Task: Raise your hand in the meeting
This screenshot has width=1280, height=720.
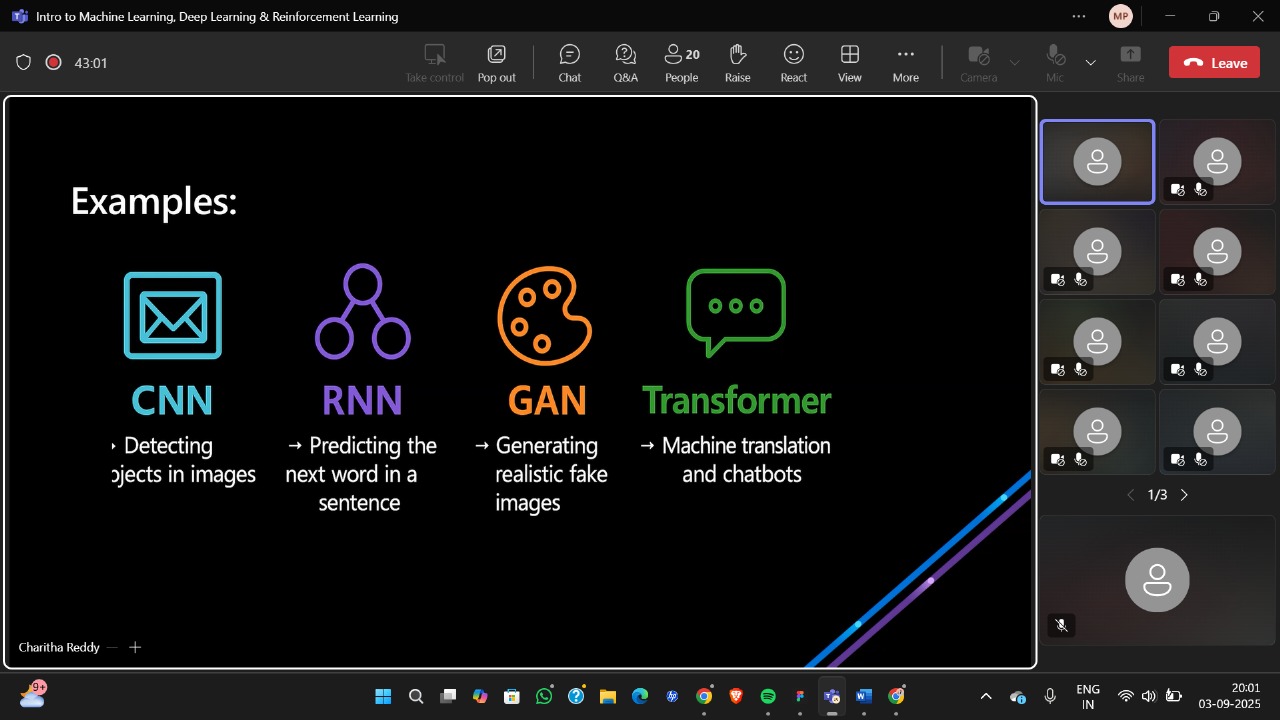Action: (737, 62)
